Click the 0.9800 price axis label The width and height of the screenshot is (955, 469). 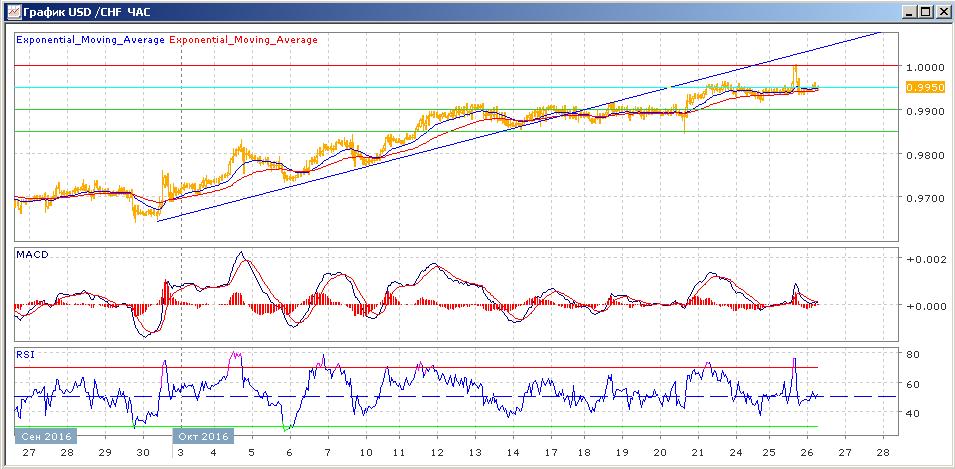[925, 155]
